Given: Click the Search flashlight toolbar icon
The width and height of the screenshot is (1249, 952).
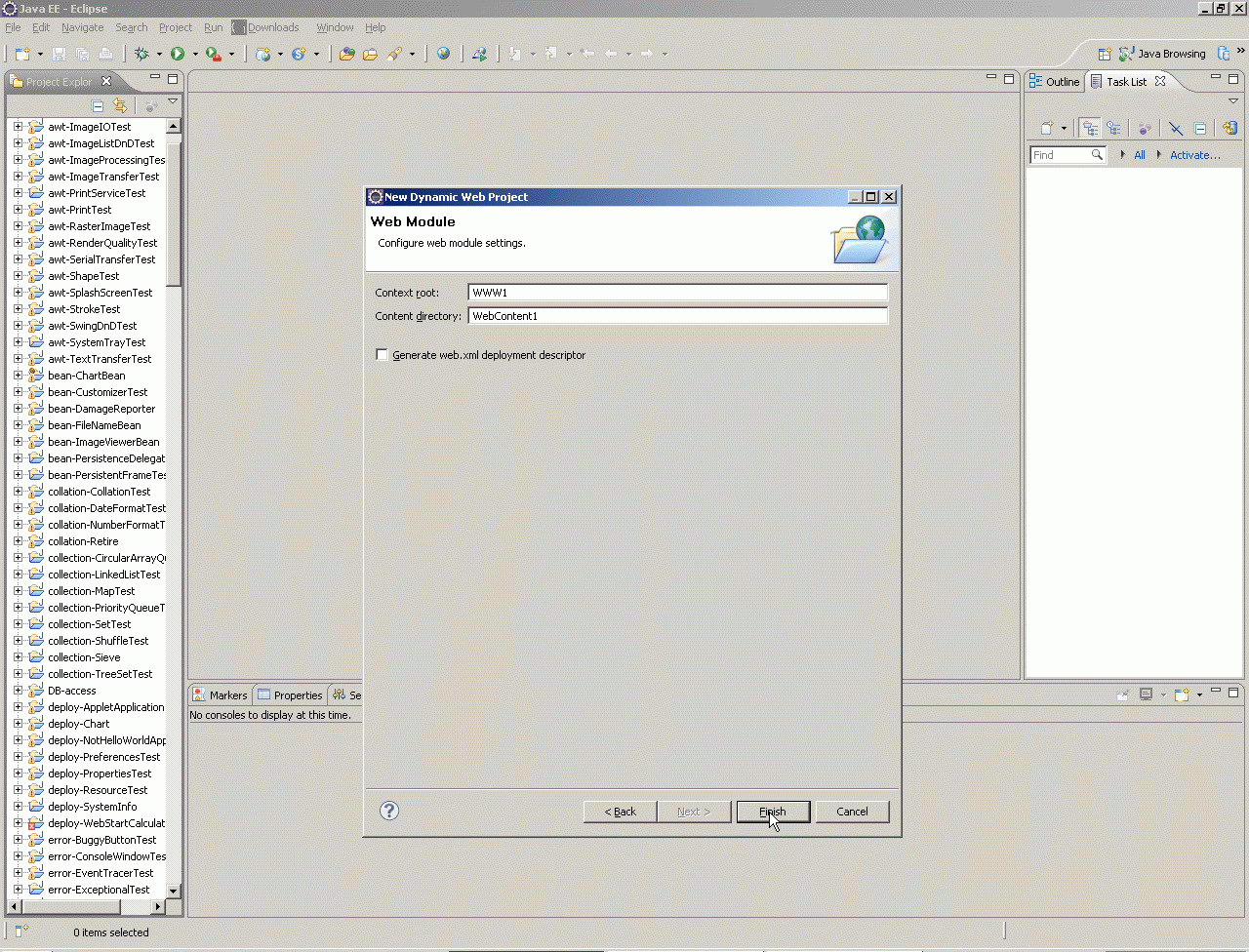Looking at the screenshot, I should pos(394,55).
